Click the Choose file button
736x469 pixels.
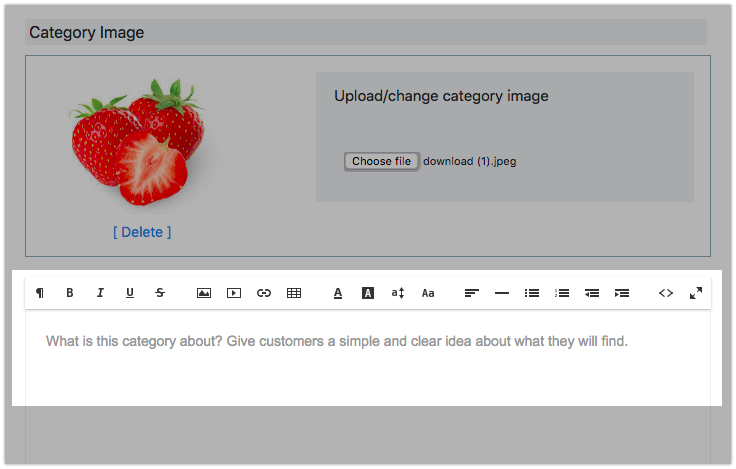click(x=381, y=161)
